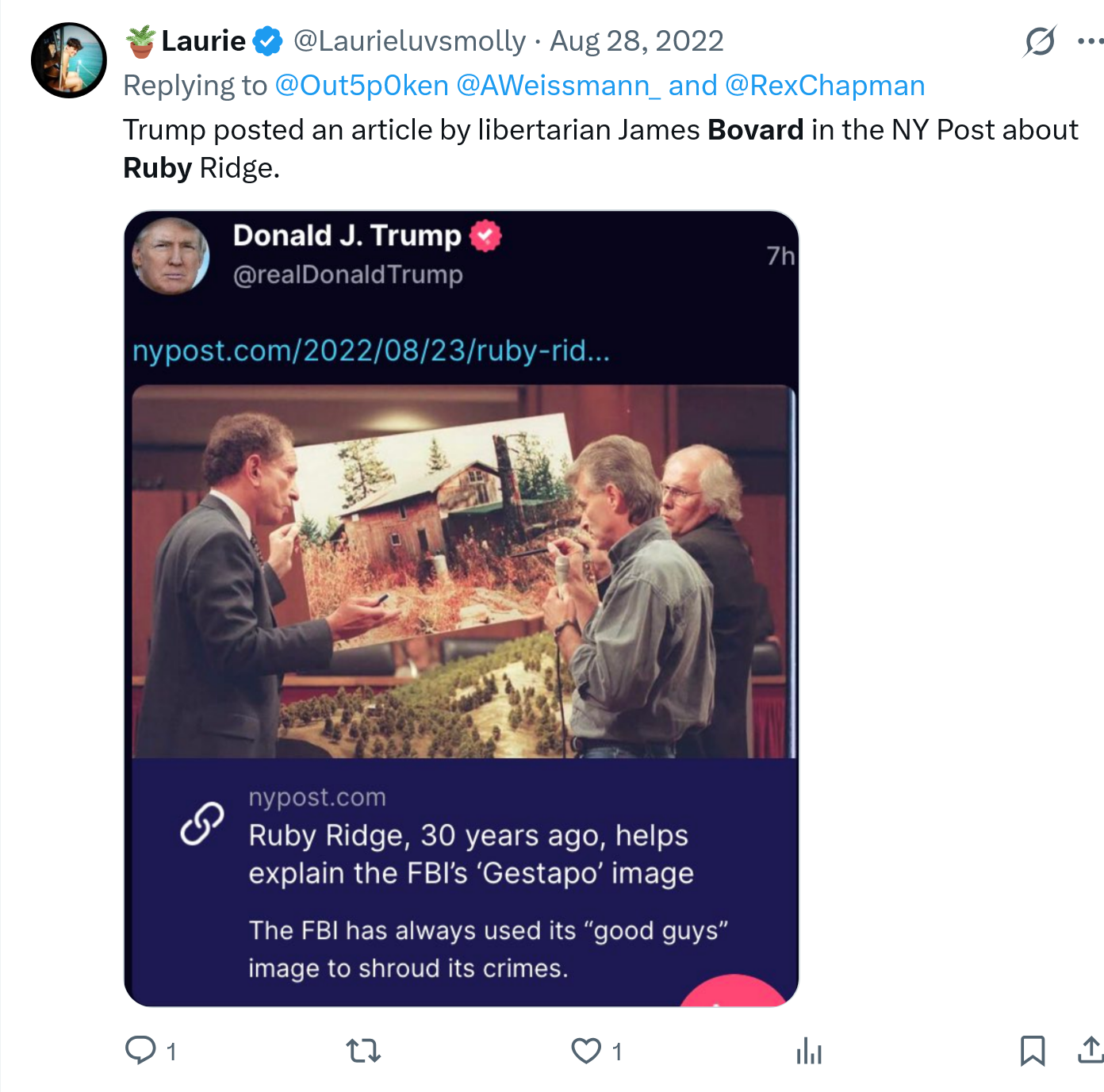This screenshot has height=1092, width=1104.
Task: Click Laurie's blue verified badge
Action: point(268,41)
